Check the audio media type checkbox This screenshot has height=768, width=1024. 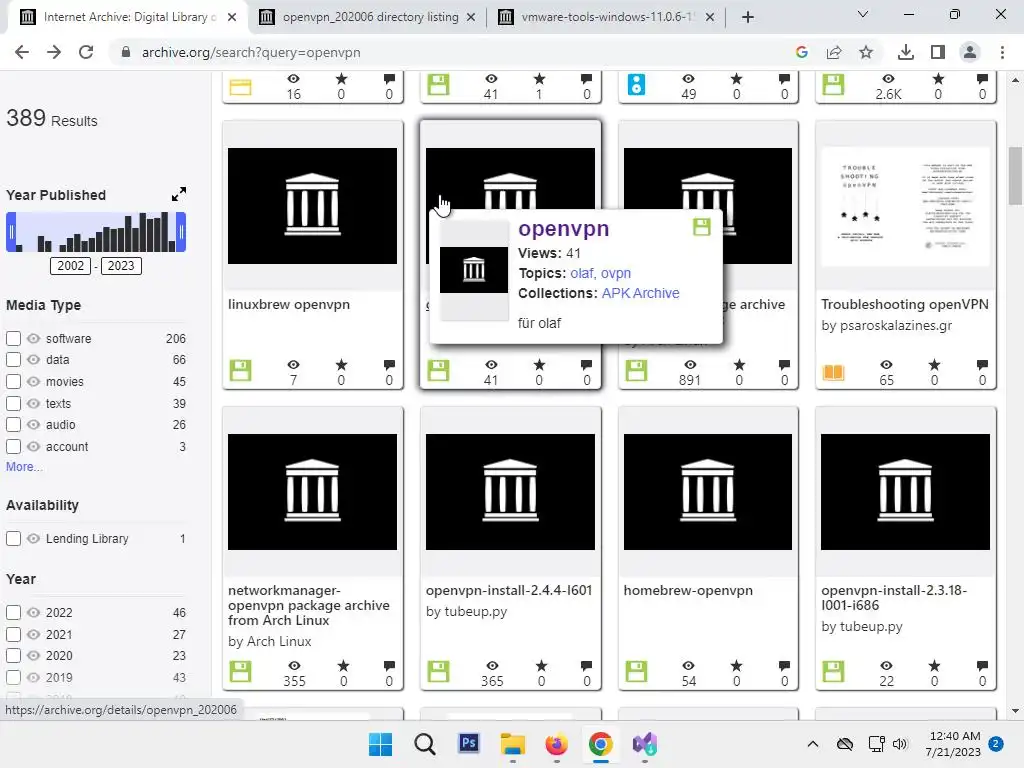click(13, 425)
